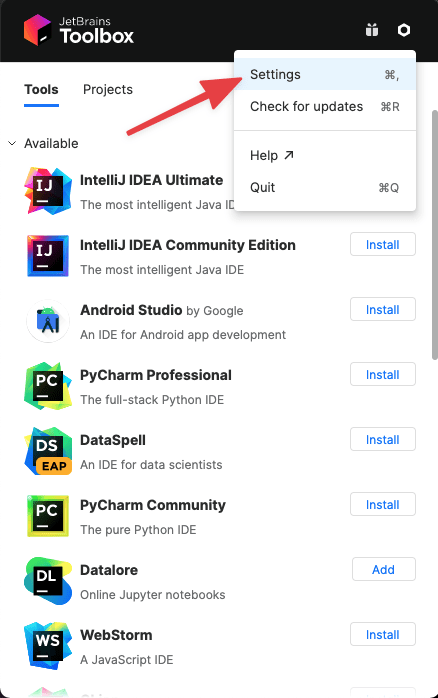
Task: Switch to the Projects tab
Action: (108, 89)
